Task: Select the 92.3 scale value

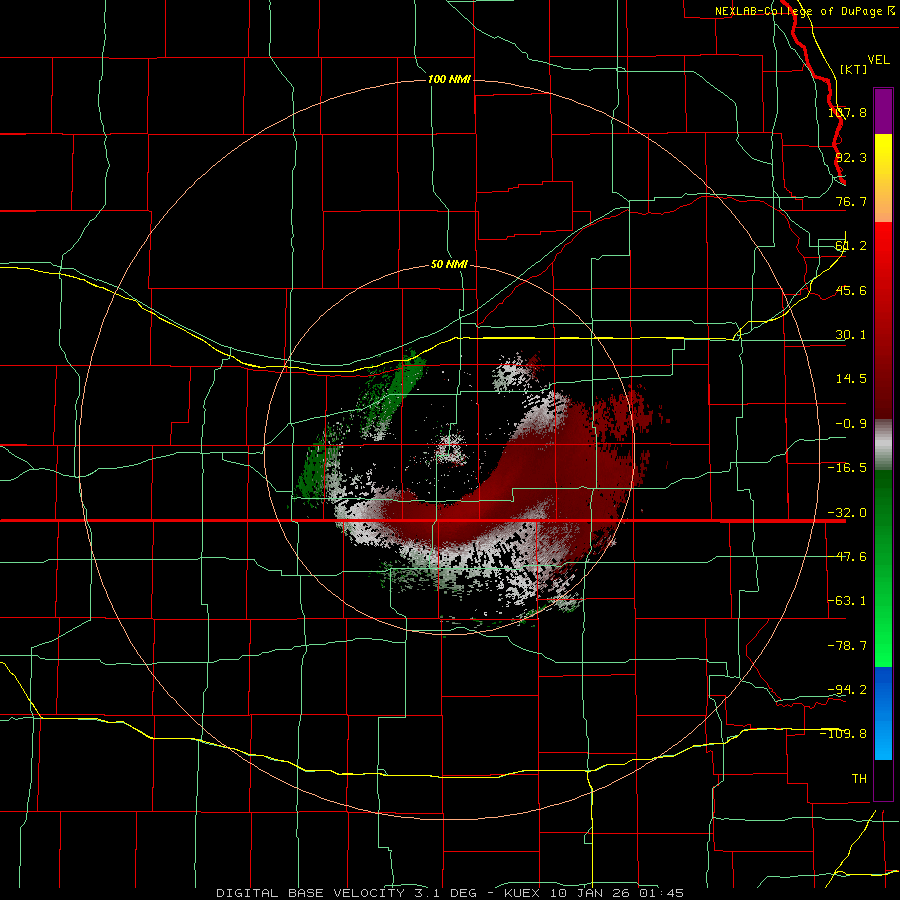Action: 851,157
